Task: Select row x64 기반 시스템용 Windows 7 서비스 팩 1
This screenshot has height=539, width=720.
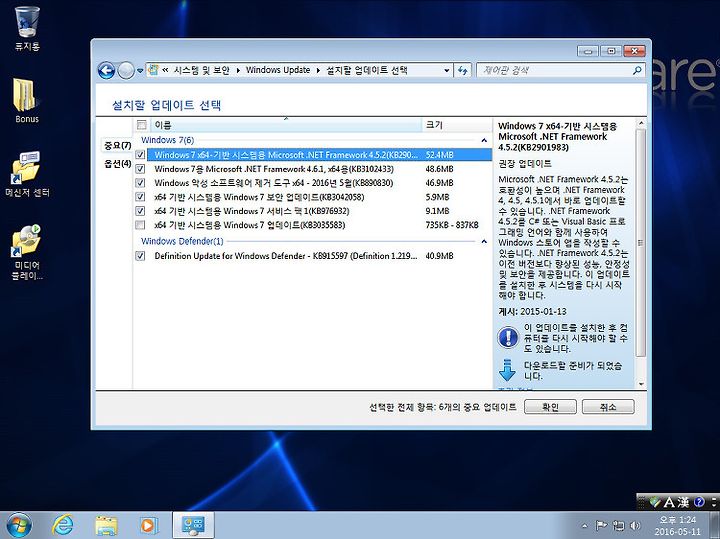Action: pyautogui.click(x=313, y=211)
